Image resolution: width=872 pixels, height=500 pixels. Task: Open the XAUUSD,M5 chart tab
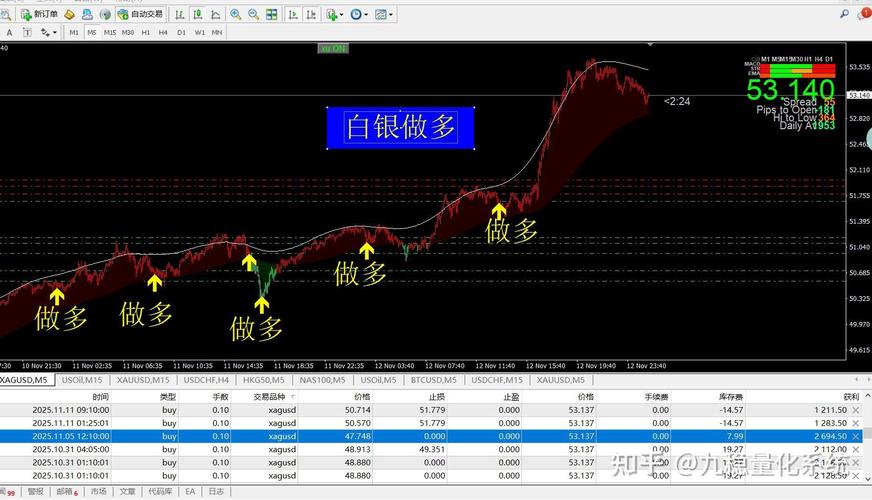coord(561,380)
